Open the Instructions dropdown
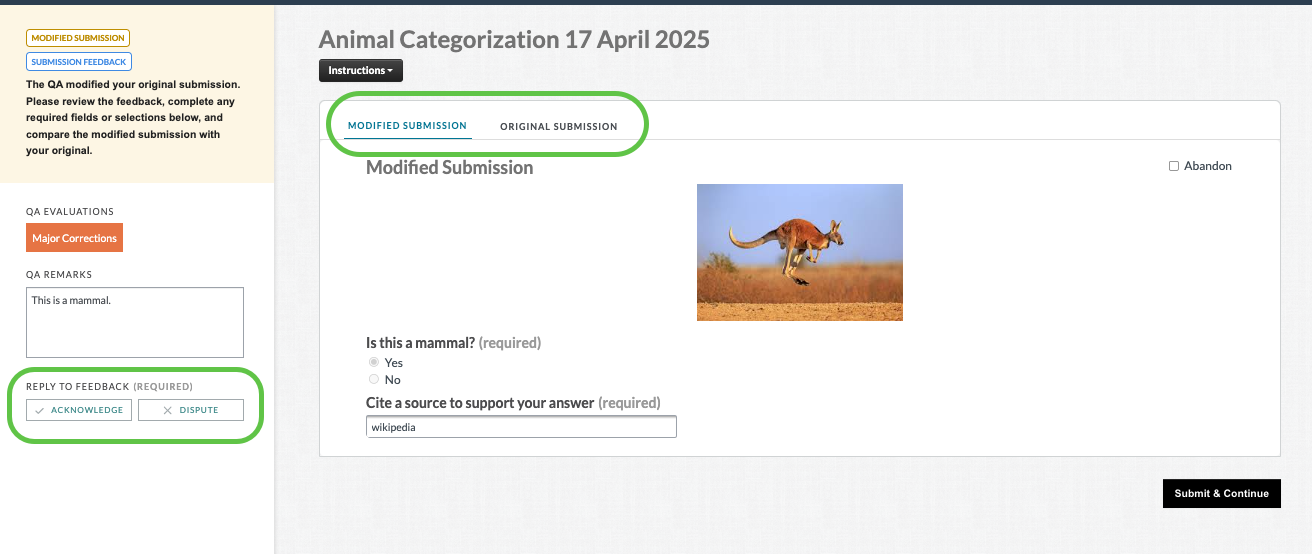The image size is (1312, 554). [x=361, y=71]
